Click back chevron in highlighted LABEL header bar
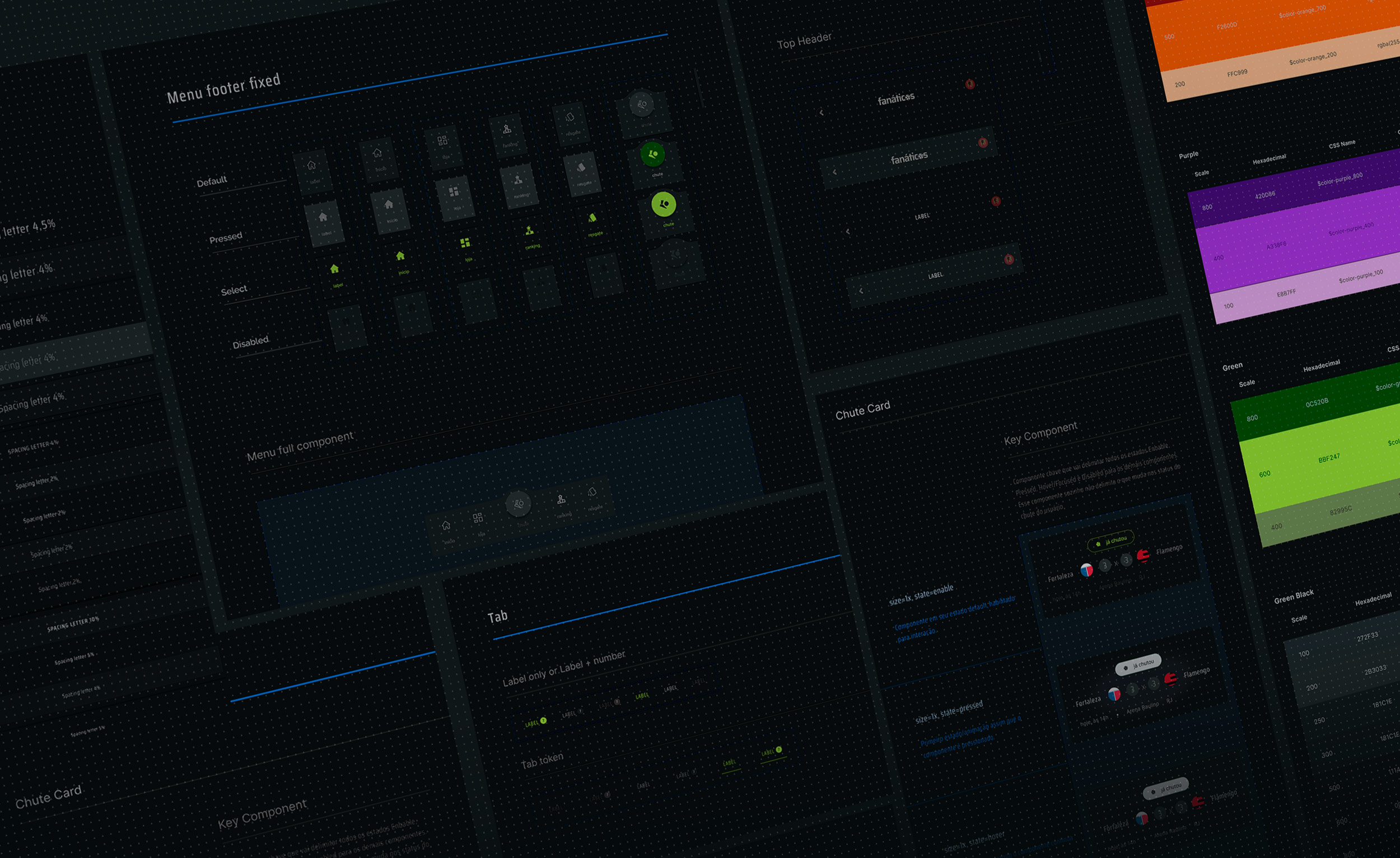 pyautogui.click(x=861, y=291)
